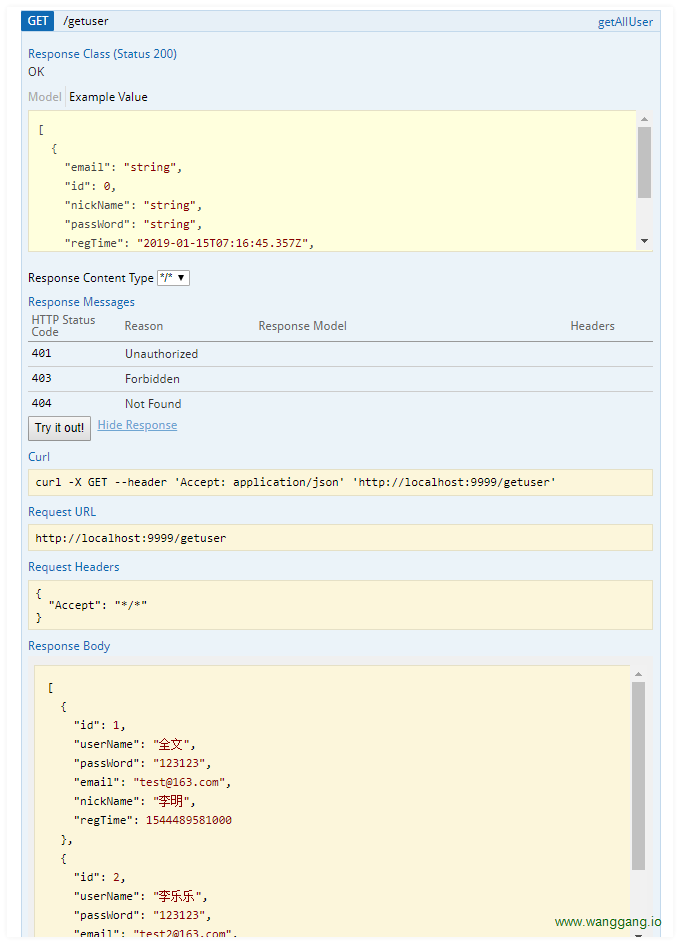Open the getAllUser operation link
This screenshot has width=680, height=944.
click(x=625, y=21)
